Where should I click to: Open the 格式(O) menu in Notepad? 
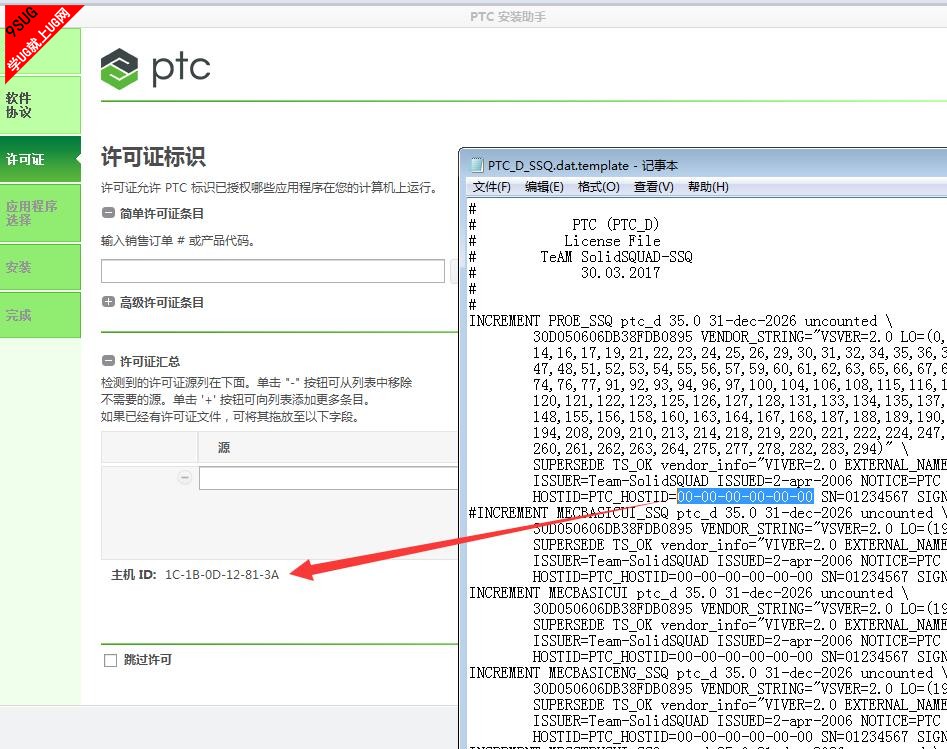598,187
